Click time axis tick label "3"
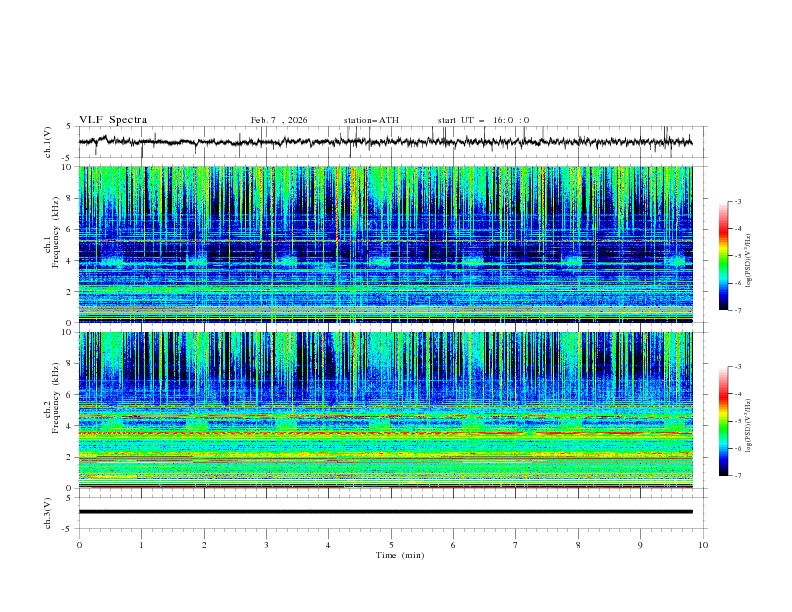 pyautogui.click(x=266, y=545)
